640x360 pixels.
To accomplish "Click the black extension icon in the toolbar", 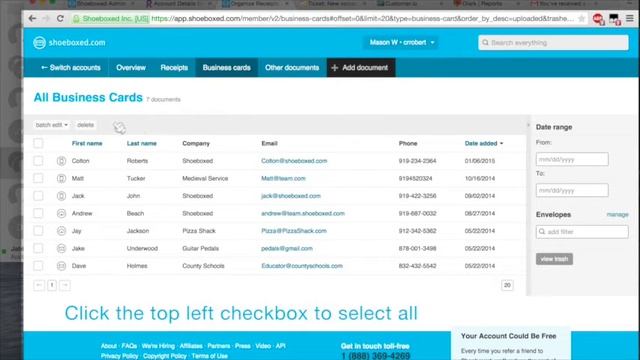I will [614, 19].
